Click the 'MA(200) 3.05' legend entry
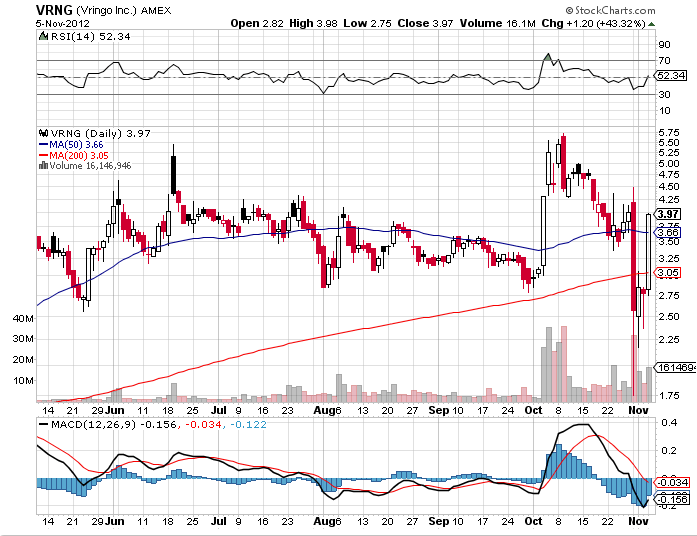 tap(79, 155)
